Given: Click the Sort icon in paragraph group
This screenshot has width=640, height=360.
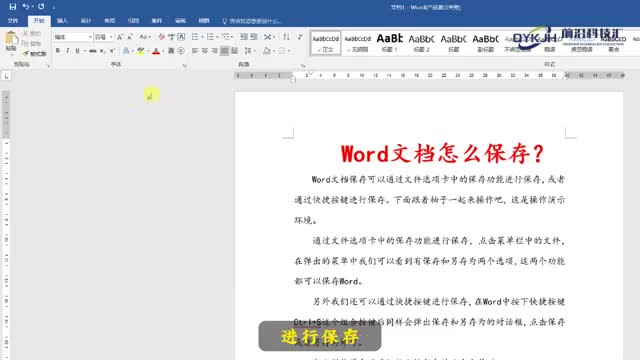Looking at the screenshot, I should (286, 37).
